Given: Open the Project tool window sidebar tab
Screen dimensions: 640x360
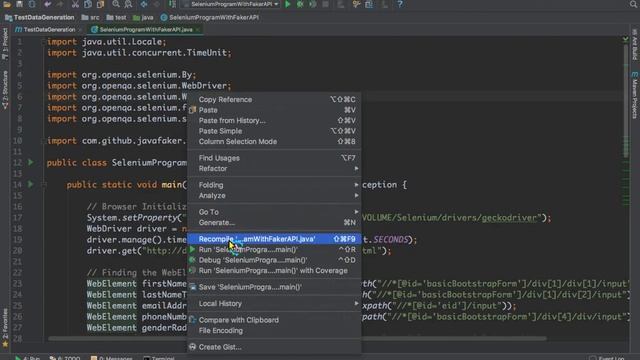Looking at the screenshot, I should pos(5,44).
